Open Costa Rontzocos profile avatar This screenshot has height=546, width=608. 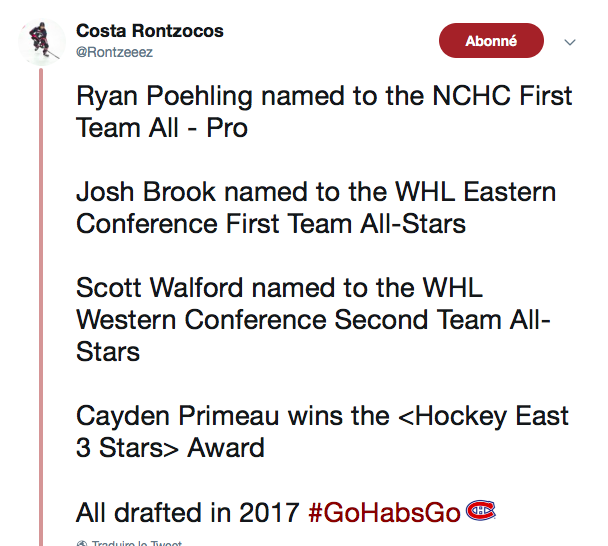[x=42, y=42]
